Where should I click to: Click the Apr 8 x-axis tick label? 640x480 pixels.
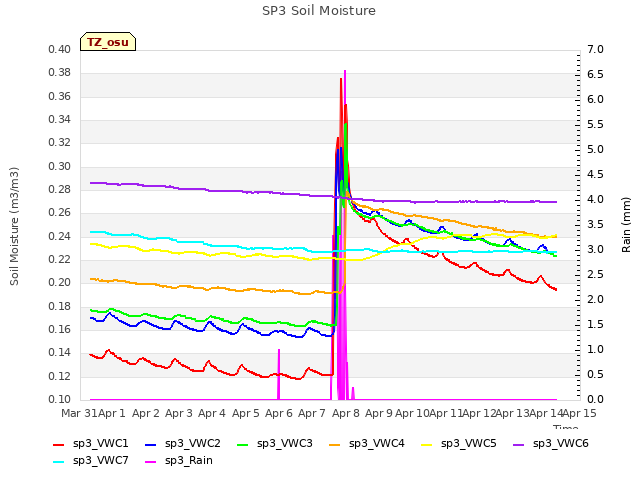[345, 413]
